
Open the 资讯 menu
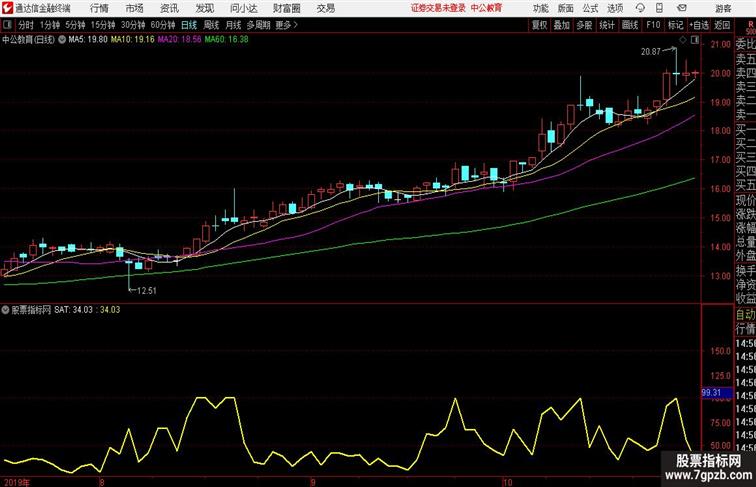[x=169, y=8]
